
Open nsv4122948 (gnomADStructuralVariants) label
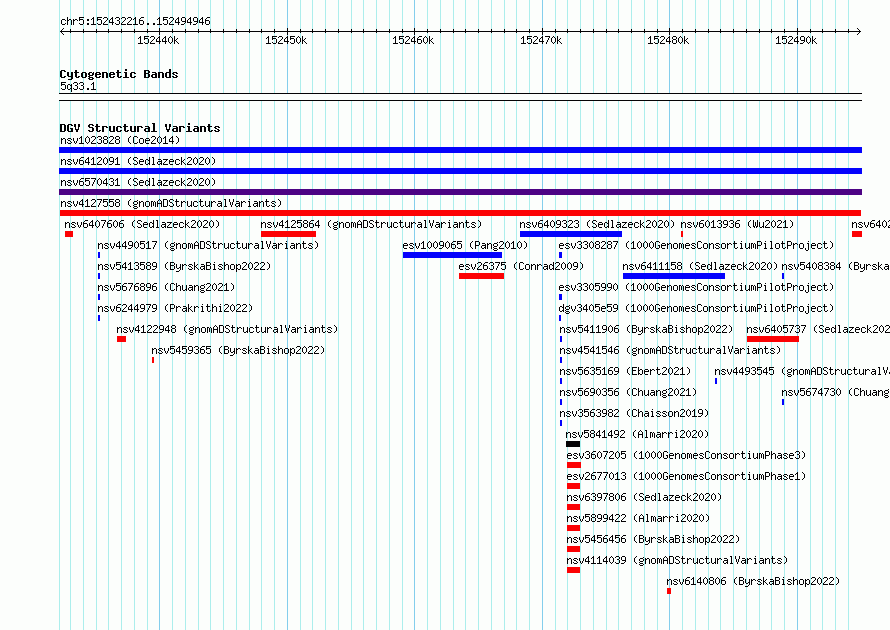point(227,329)
